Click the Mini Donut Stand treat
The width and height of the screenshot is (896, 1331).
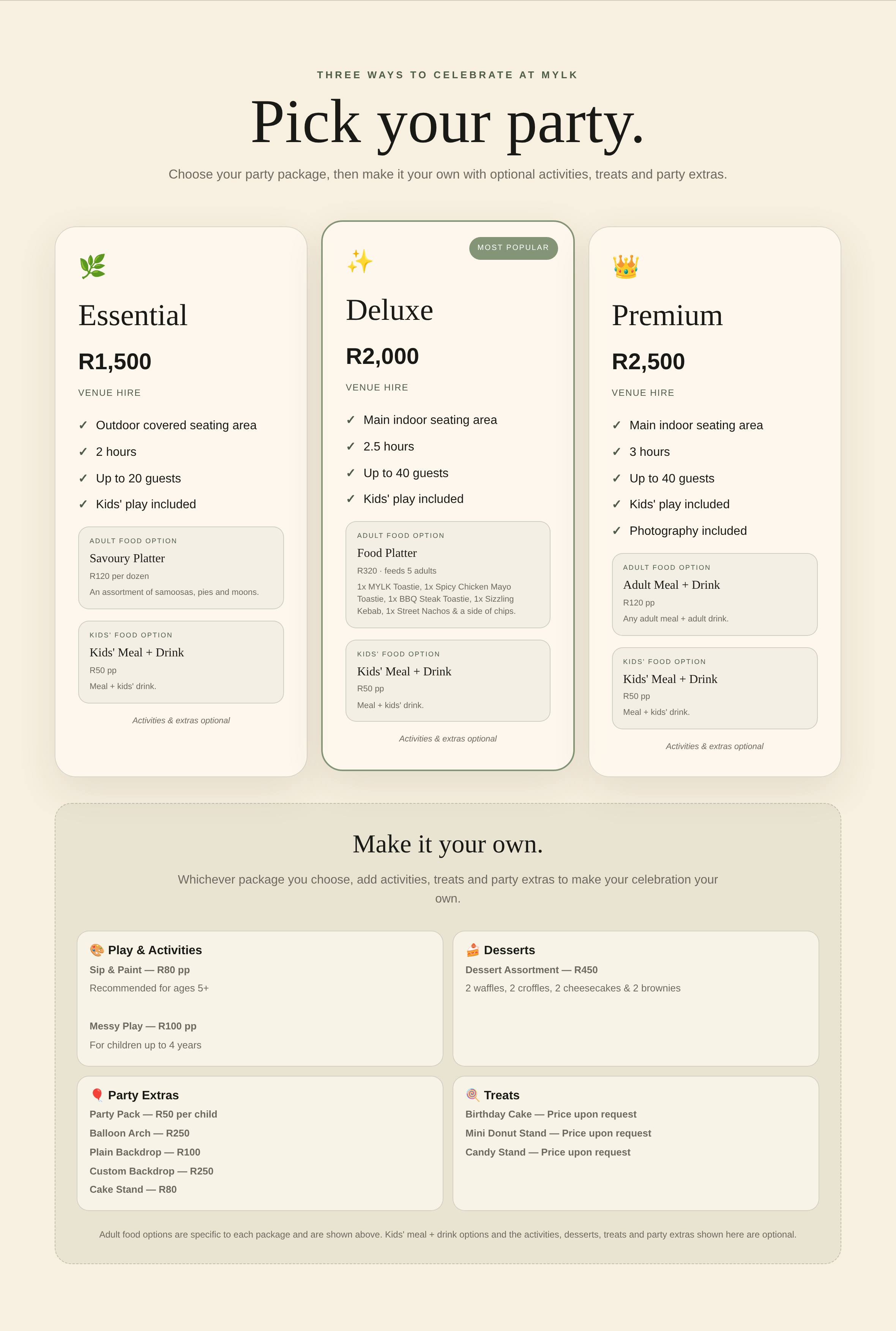pos(558,1133)
